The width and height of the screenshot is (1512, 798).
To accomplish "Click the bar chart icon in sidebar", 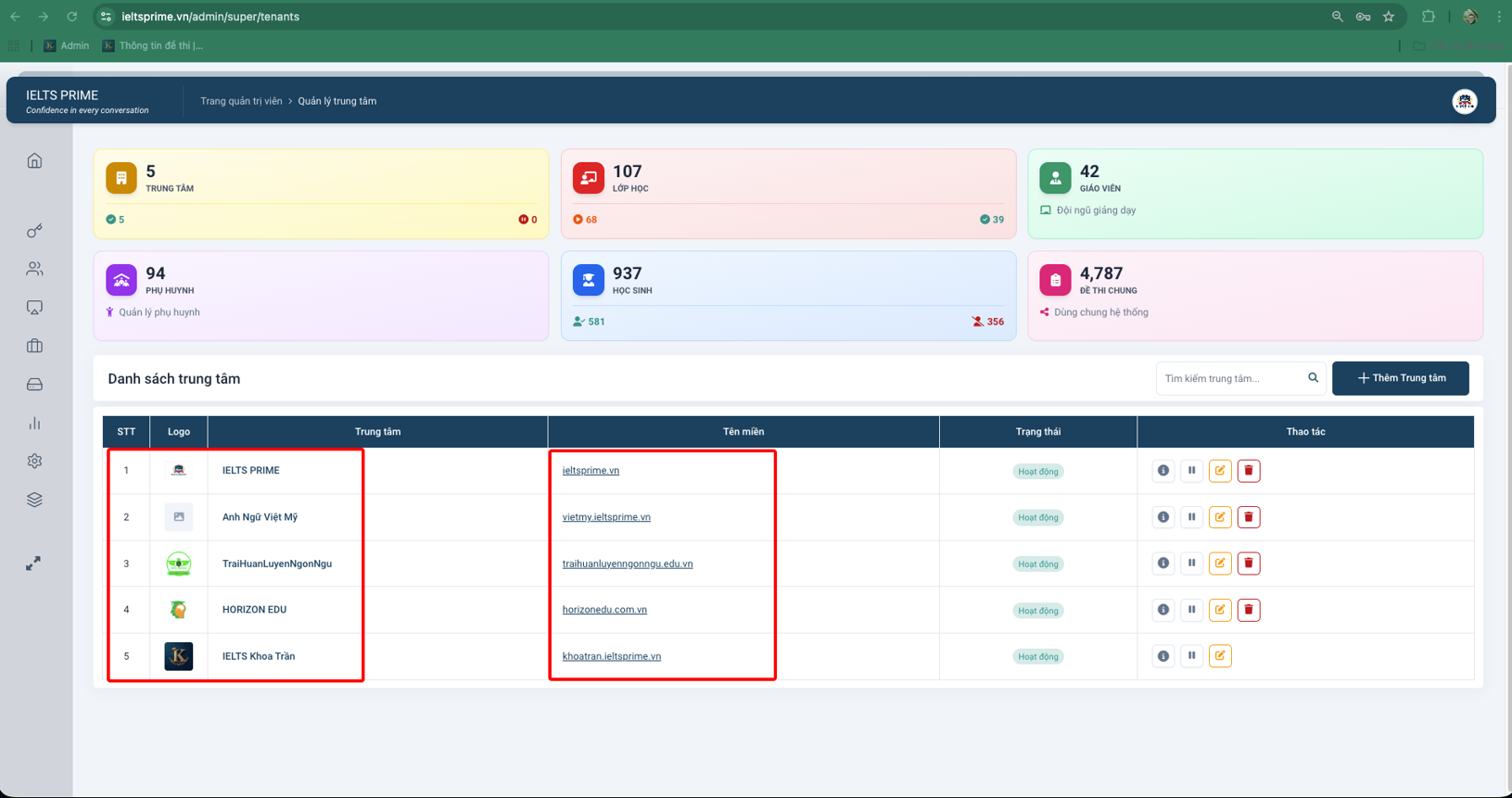I will point(34,424).
